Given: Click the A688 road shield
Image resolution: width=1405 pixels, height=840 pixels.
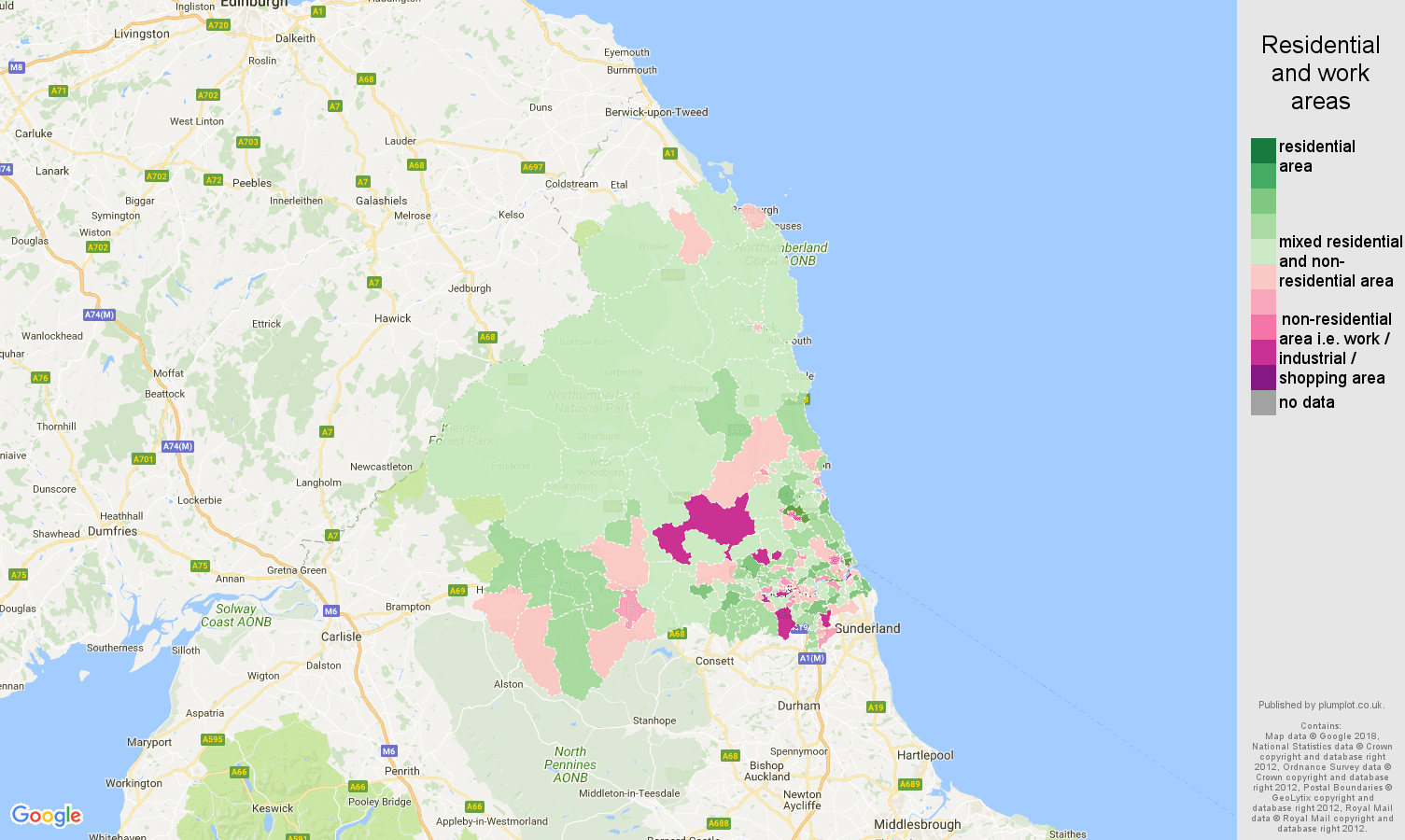Looking at the screenshot, I should point(719,823).
